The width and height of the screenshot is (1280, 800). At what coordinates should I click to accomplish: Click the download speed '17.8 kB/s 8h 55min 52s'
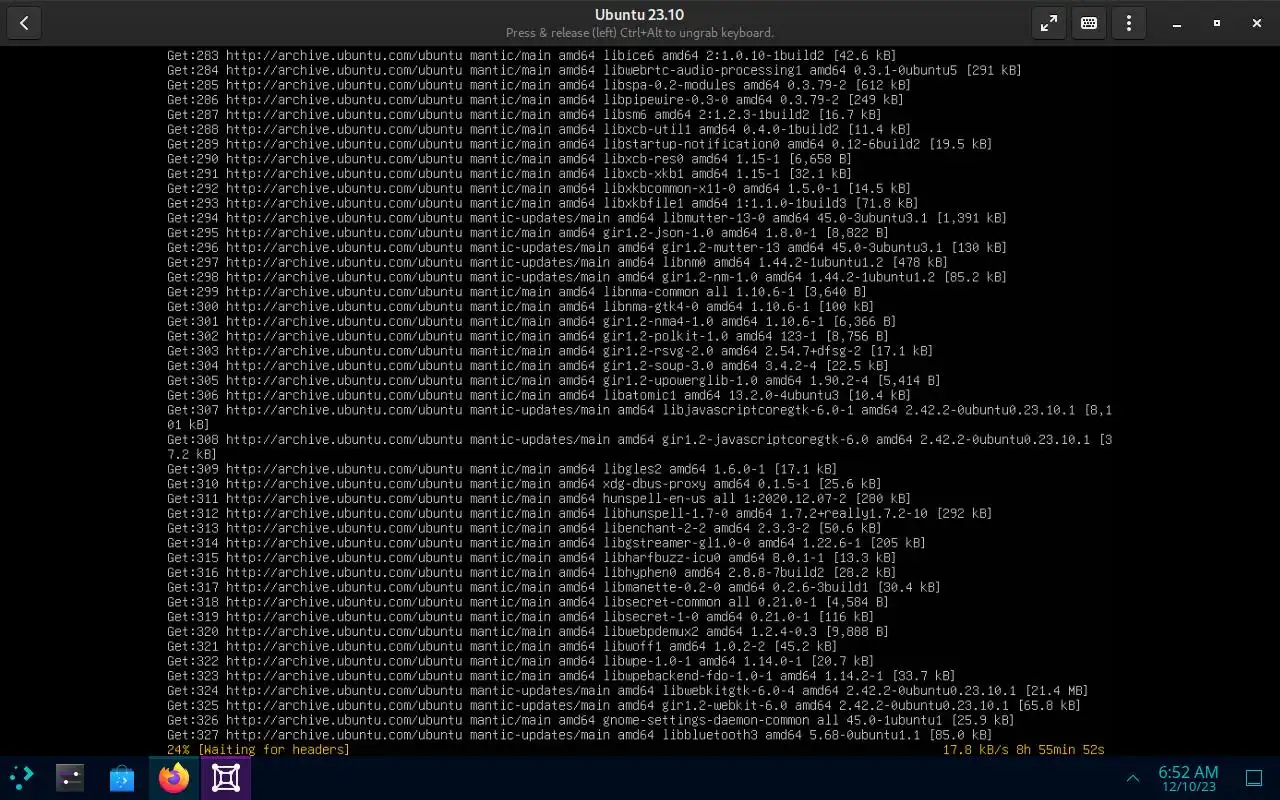click(1023, 750)
